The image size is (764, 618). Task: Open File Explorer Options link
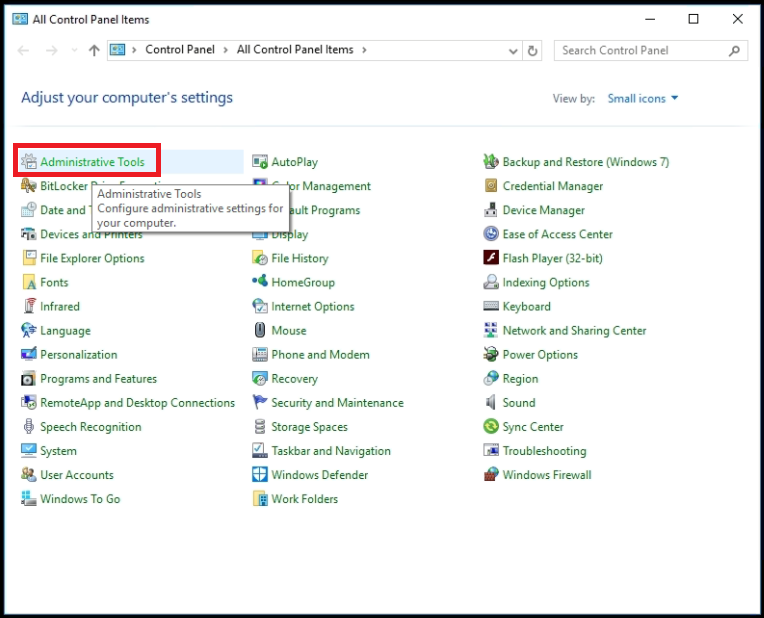(92, 258)
